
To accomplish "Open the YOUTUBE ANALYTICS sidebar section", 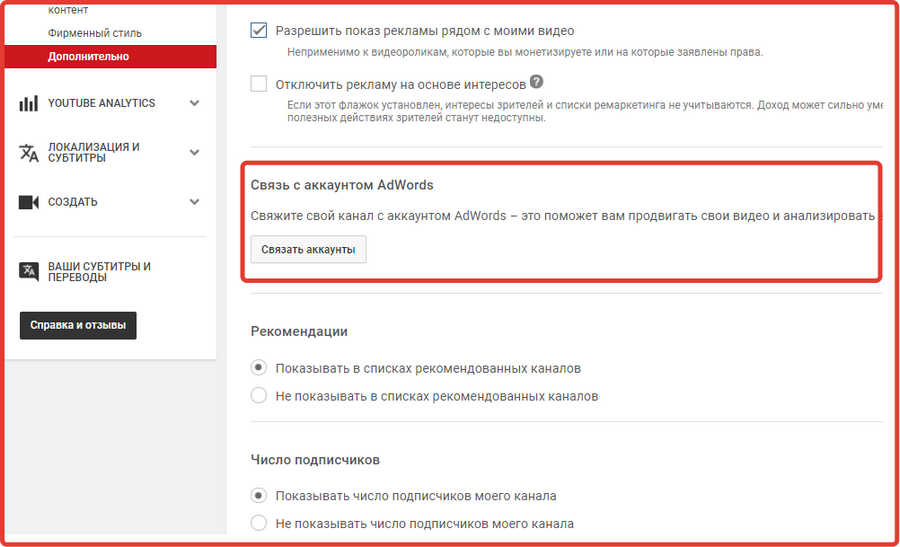I will 102,103.
